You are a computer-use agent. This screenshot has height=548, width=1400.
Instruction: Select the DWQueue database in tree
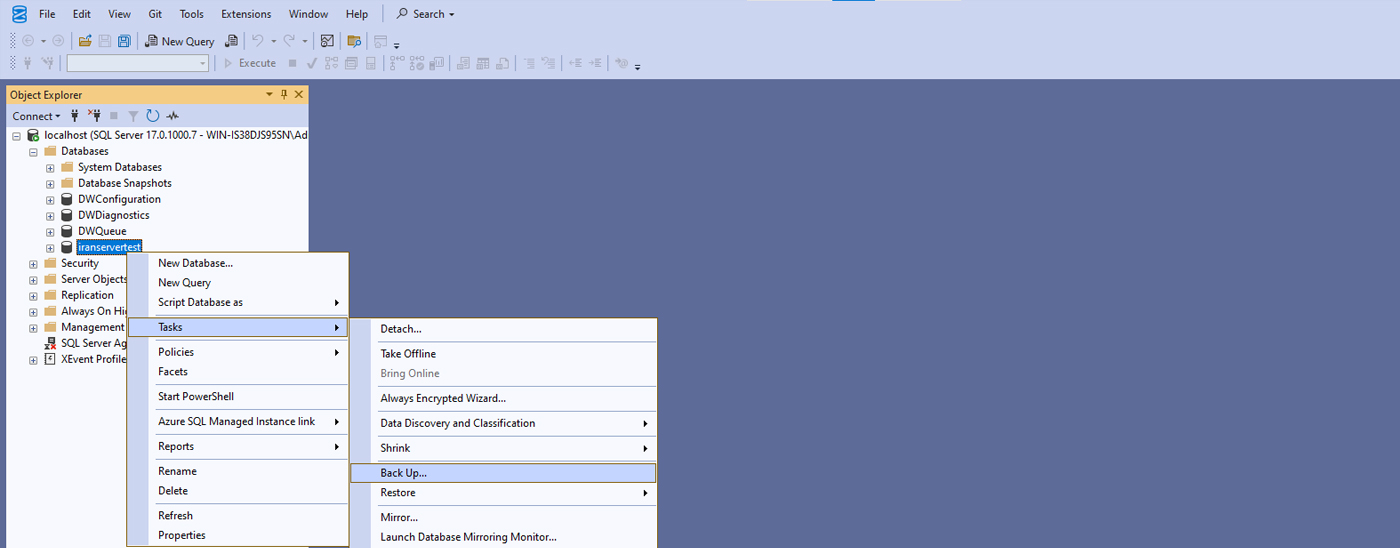[102, 232]
